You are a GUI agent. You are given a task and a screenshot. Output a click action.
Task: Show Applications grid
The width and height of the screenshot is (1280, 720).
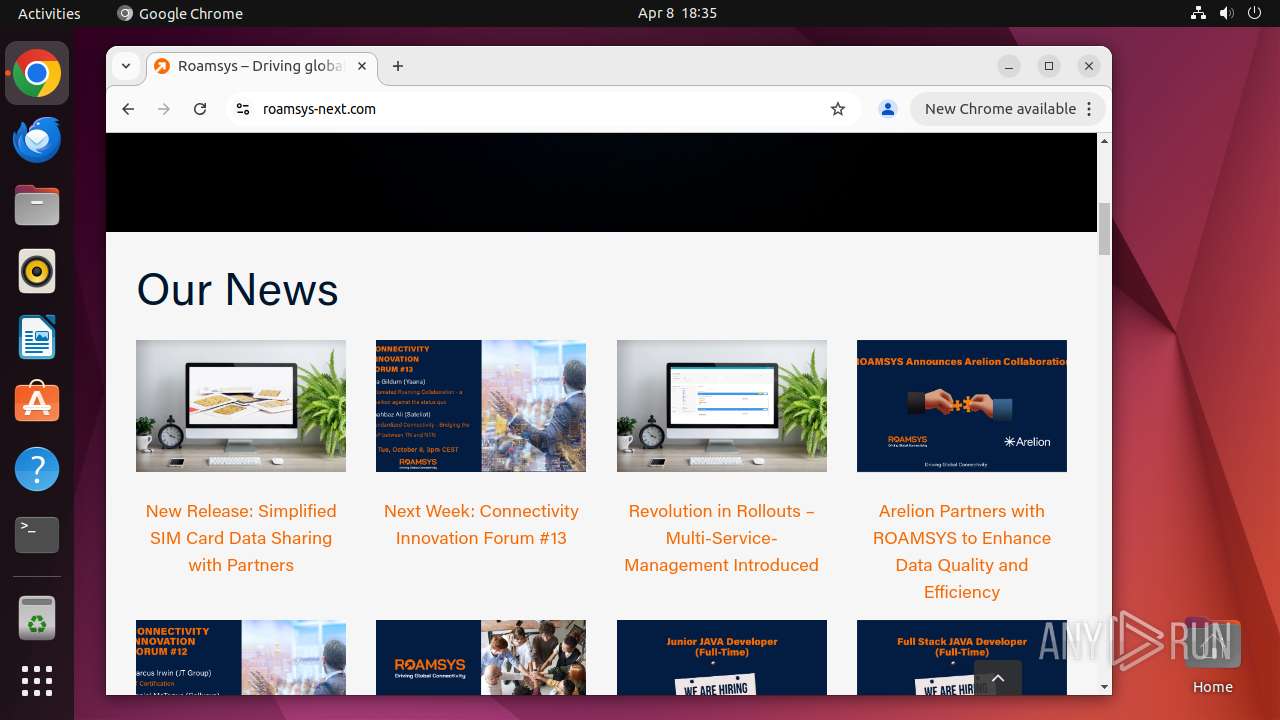point(37,681)
